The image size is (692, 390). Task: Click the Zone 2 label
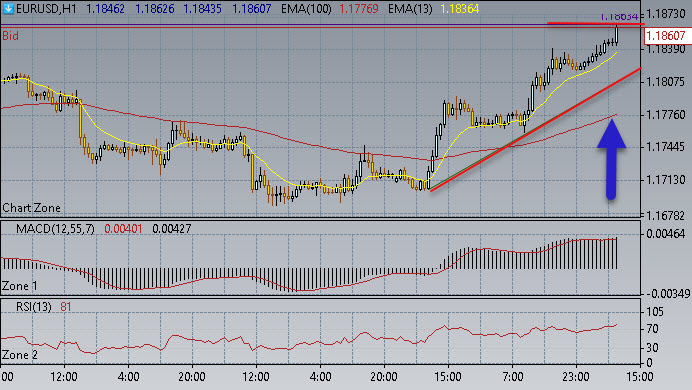(19, 355)
